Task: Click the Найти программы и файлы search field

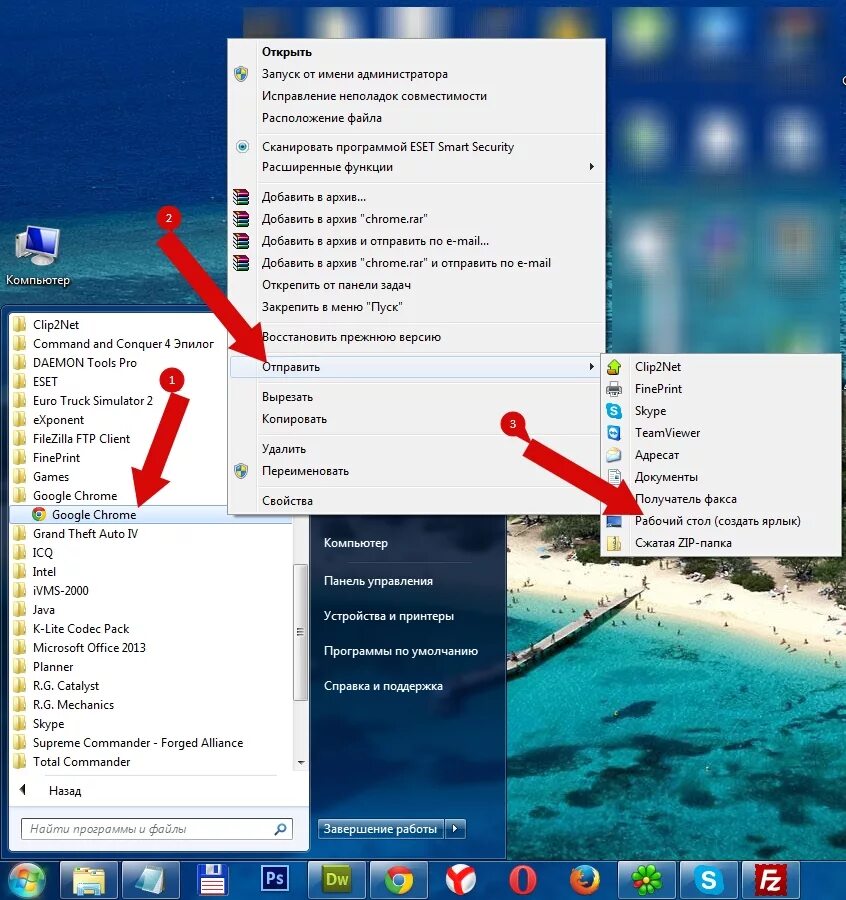Action: (157, 829)
